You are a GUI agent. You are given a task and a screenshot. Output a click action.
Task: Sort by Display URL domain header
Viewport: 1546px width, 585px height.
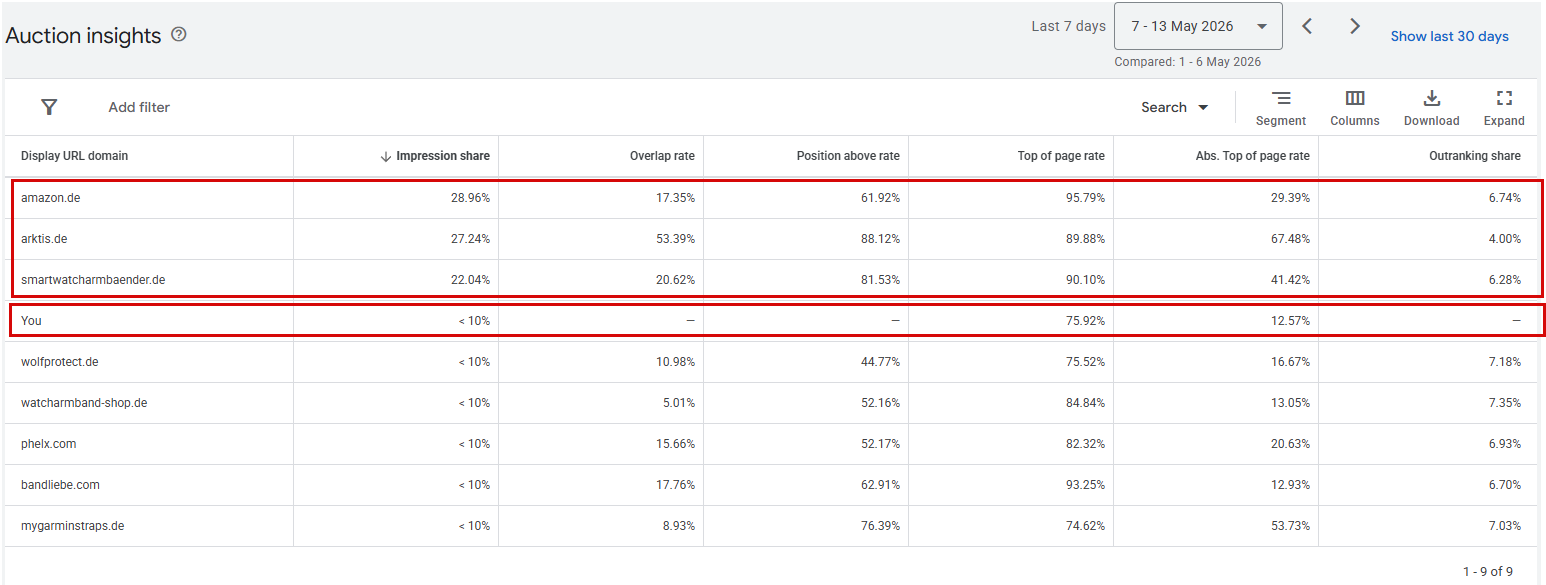(74, 156)
